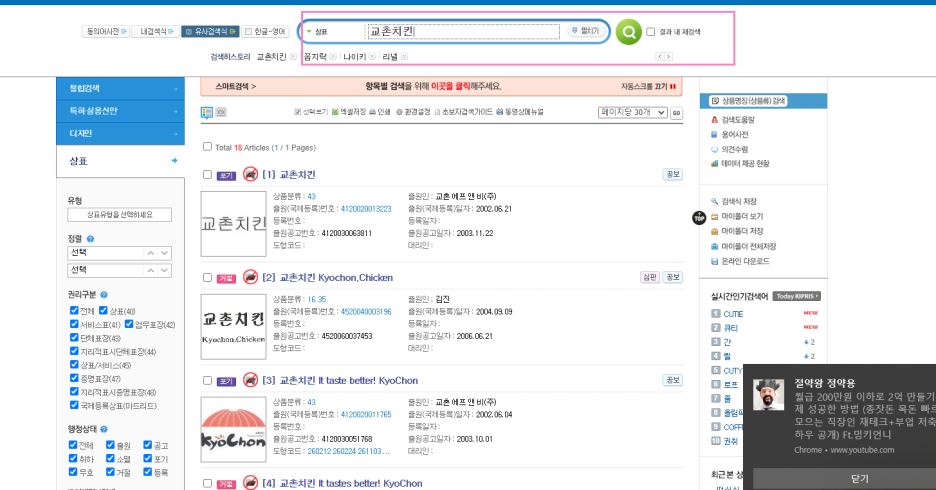The image size is (936, 490).
Task: Open 유사검색식 tab
Action: pos(210,32)
